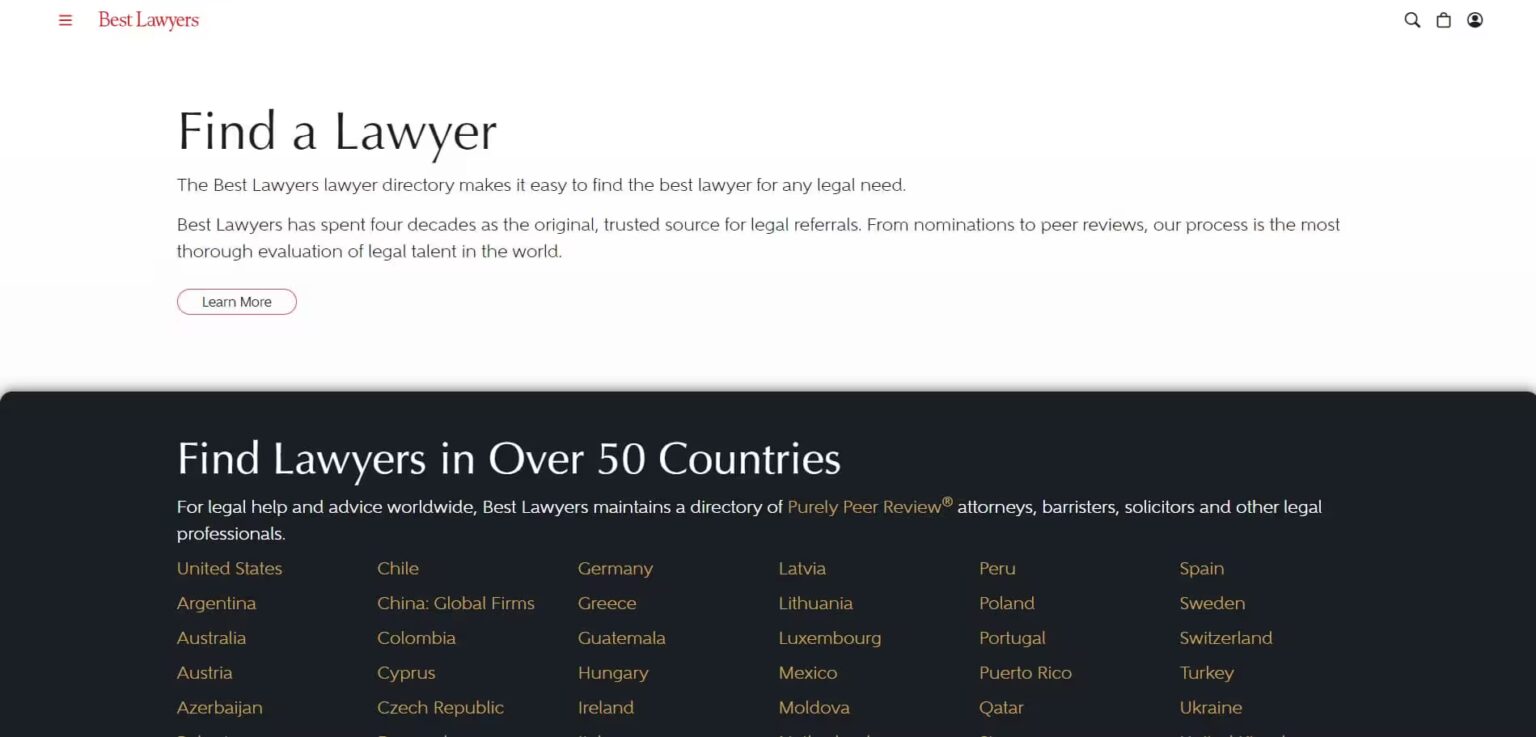Open the search tool
The height and width of the screenshot is (737, 1536).
tap(1411, 19)
